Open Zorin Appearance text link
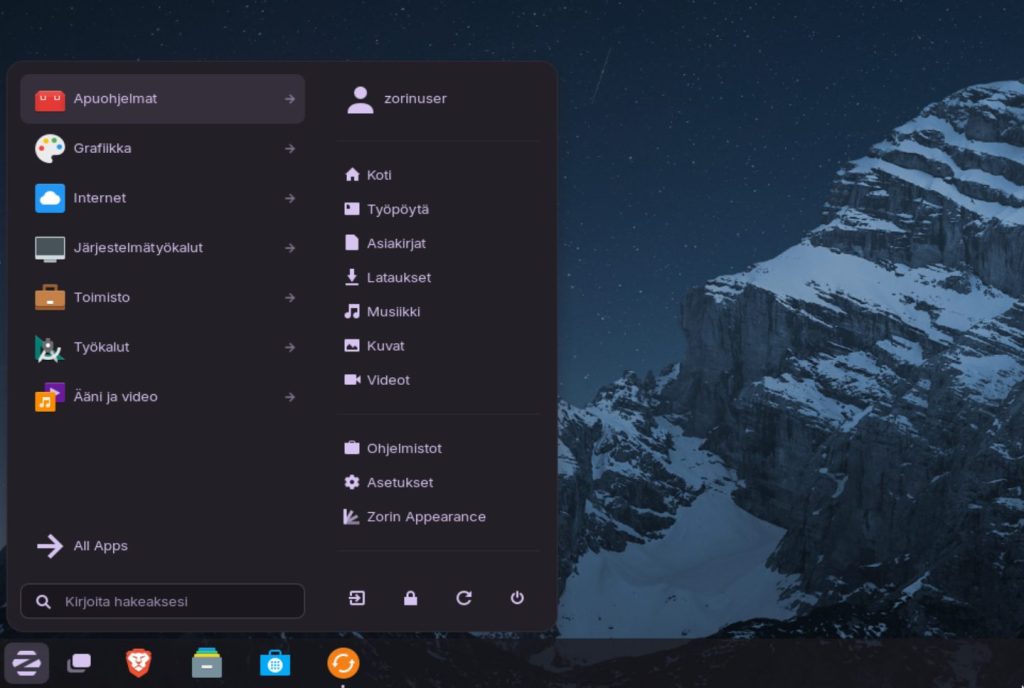The image size is (1024, 688). [426, 517]
